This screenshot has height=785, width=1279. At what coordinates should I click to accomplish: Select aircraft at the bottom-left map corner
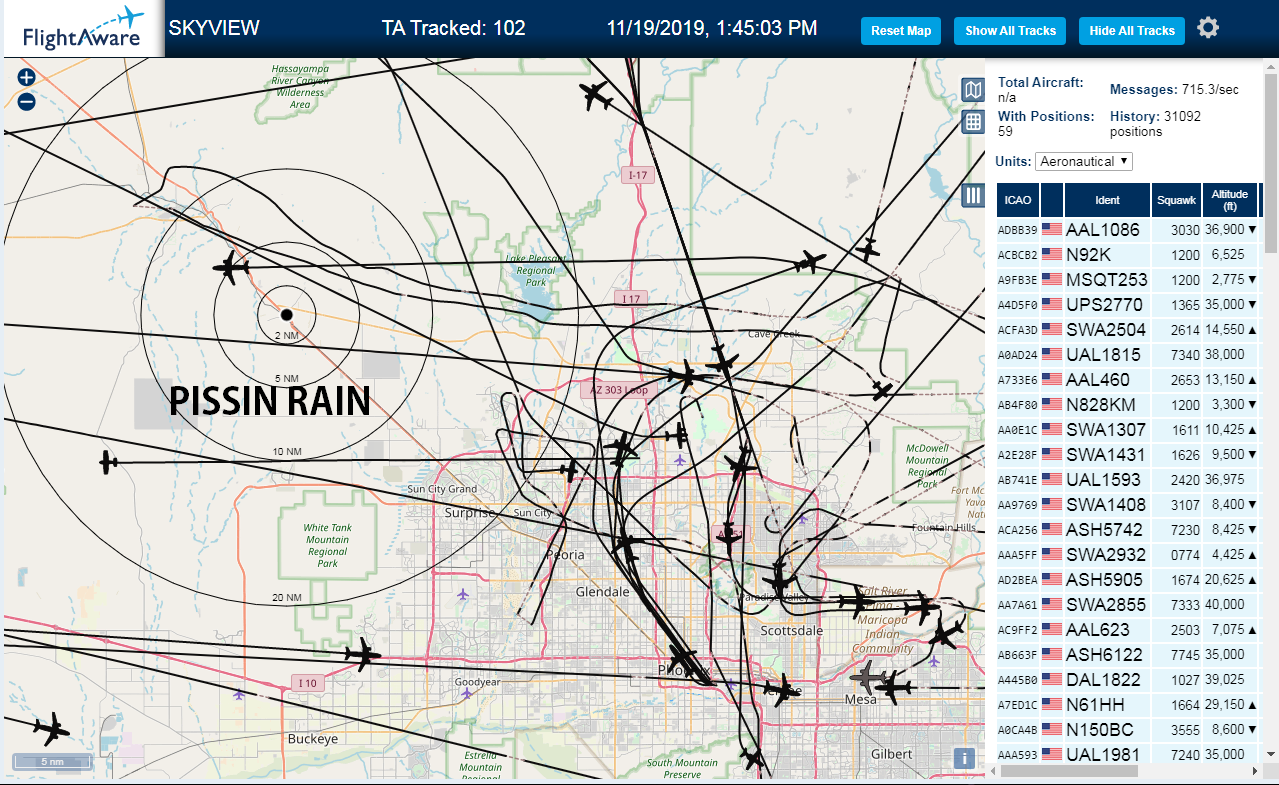[x=51, y=729]
